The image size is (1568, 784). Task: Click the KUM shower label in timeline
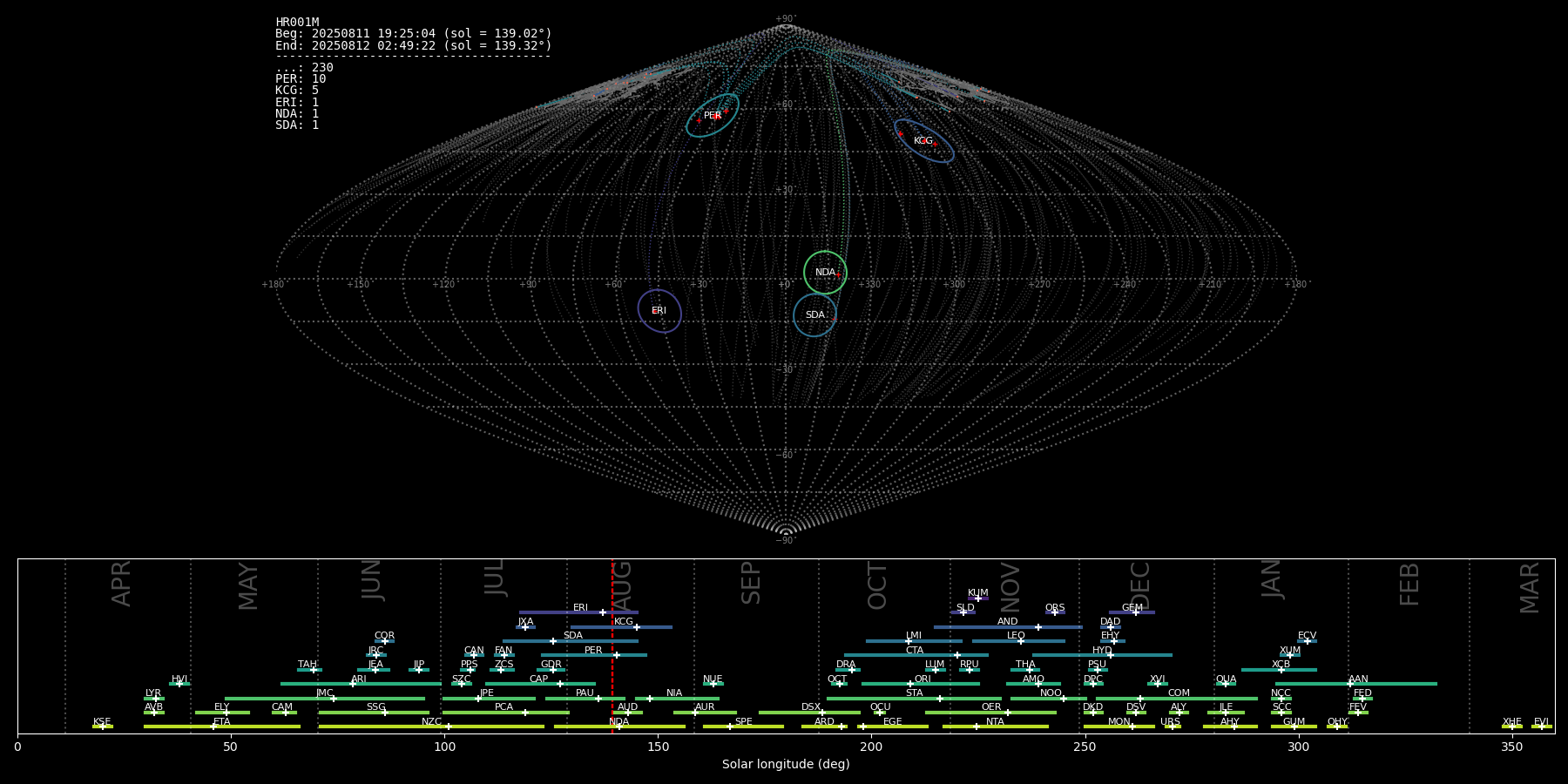click(x=978, y=593)
